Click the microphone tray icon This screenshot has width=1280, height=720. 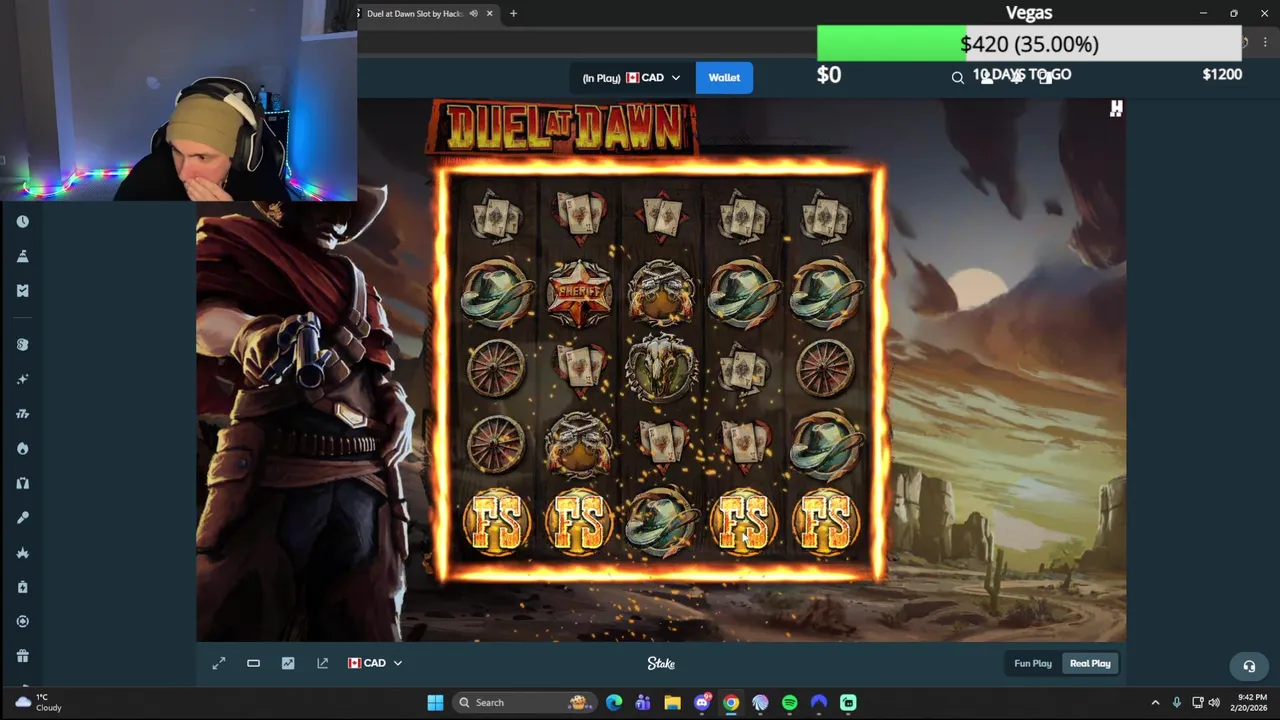click(x=1177, y=703)
